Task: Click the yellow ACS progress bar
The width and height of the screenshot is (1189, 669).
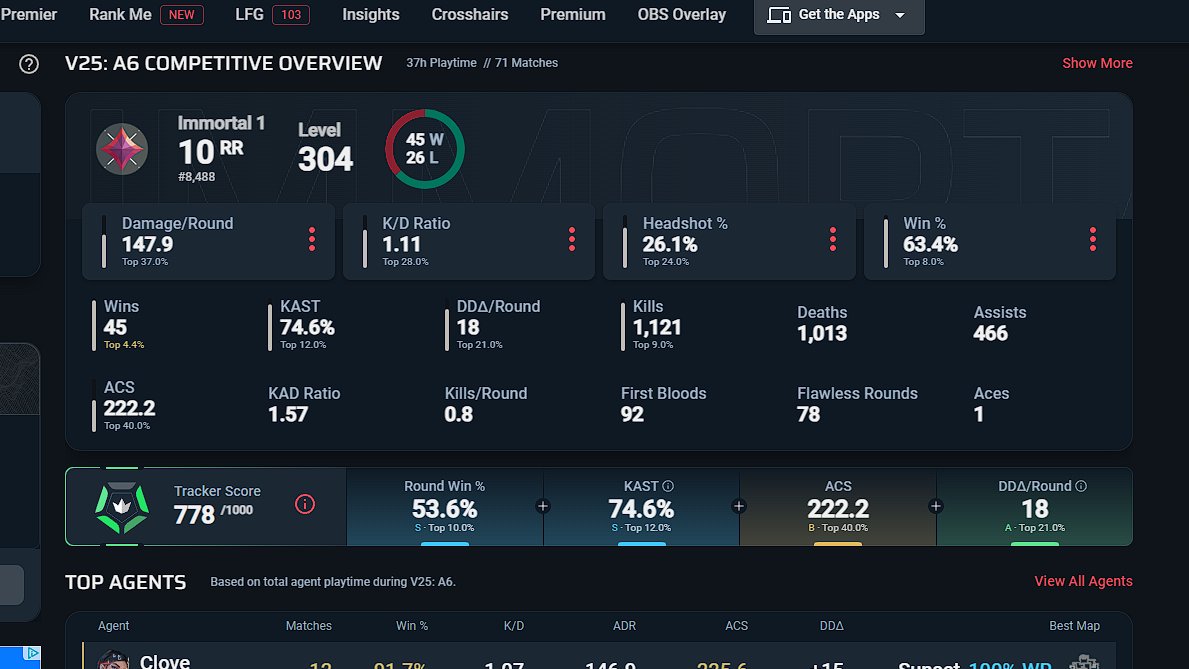Action: [x=838, y=544]
